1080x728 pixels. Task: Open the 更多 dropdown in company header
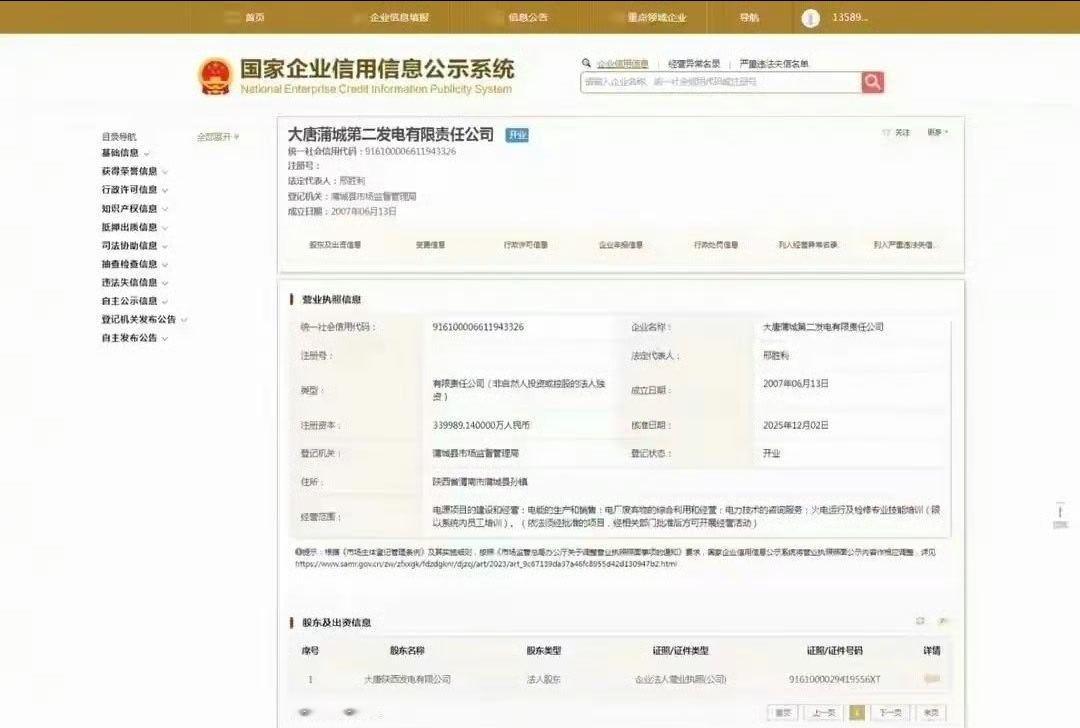[x=937, y=132]
